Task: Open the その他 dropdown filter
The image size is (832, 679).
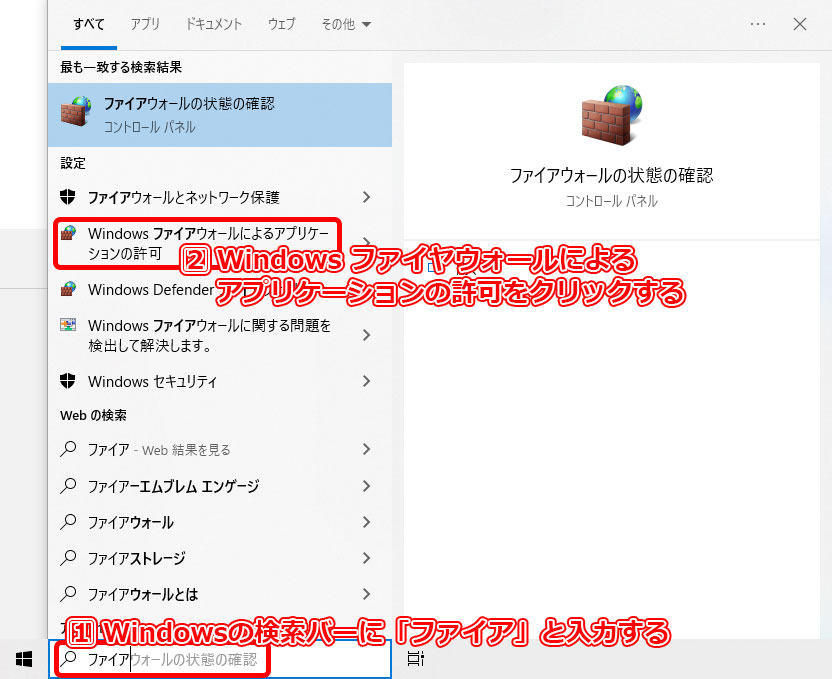Action: (344, 24)
